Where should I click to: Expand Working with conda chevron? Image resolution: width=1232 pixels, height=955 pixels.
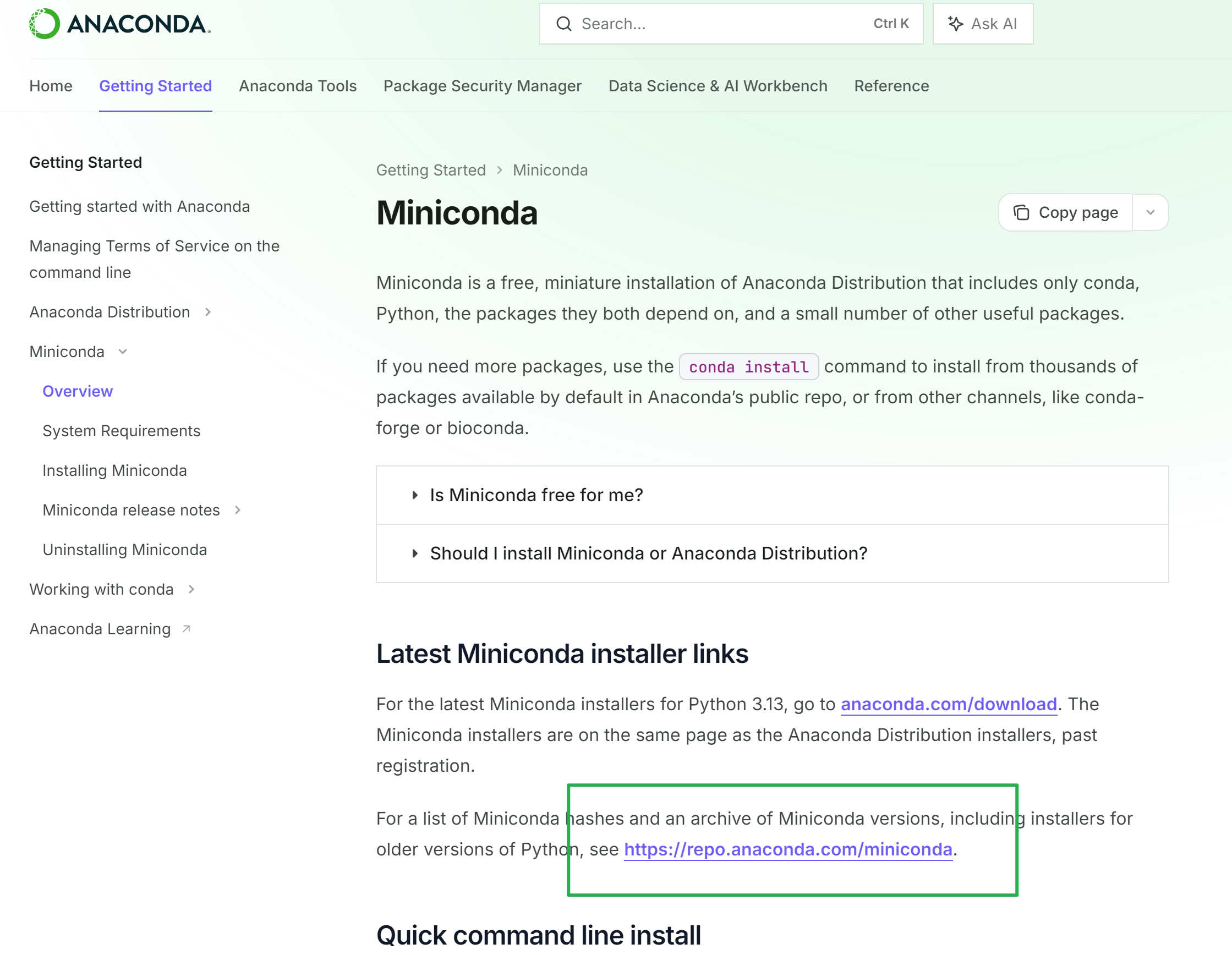(191, 590)
